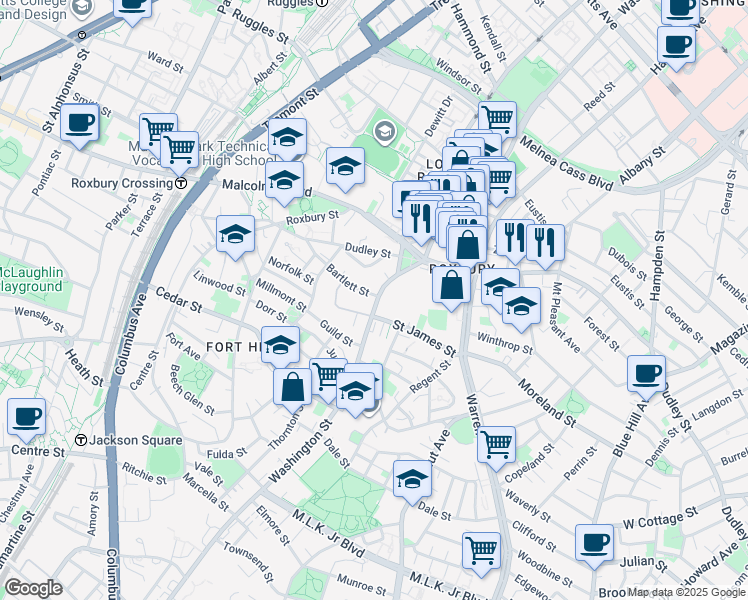Open the shopping bag marker near Bartlett St
This screenshot has width=748, height=600.
tap(452, 284)
